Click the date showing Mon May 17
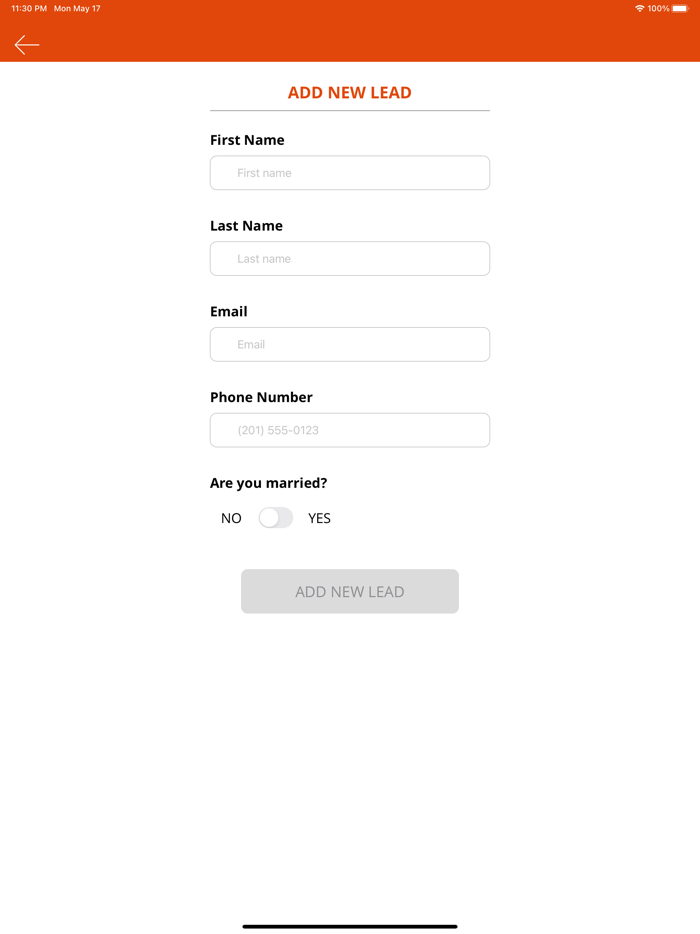 click(76, 8)
